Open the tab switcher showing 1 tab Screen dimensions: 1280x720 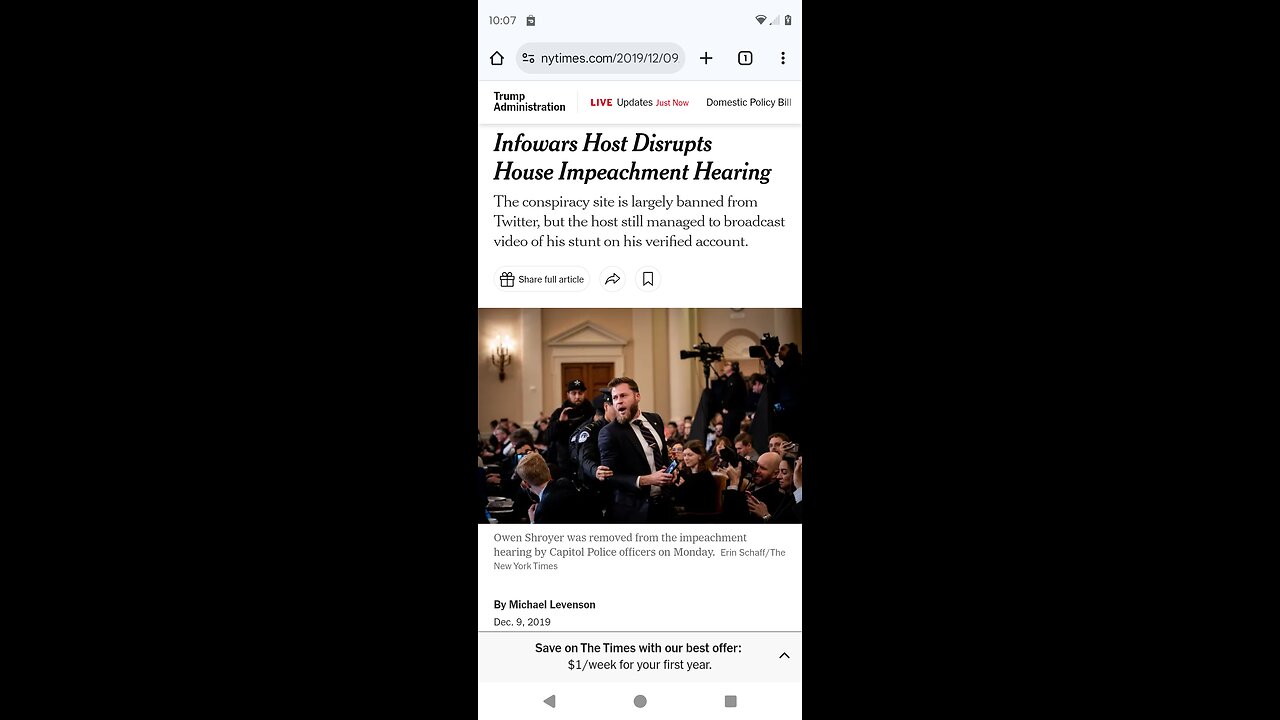(x=745, y=58)
